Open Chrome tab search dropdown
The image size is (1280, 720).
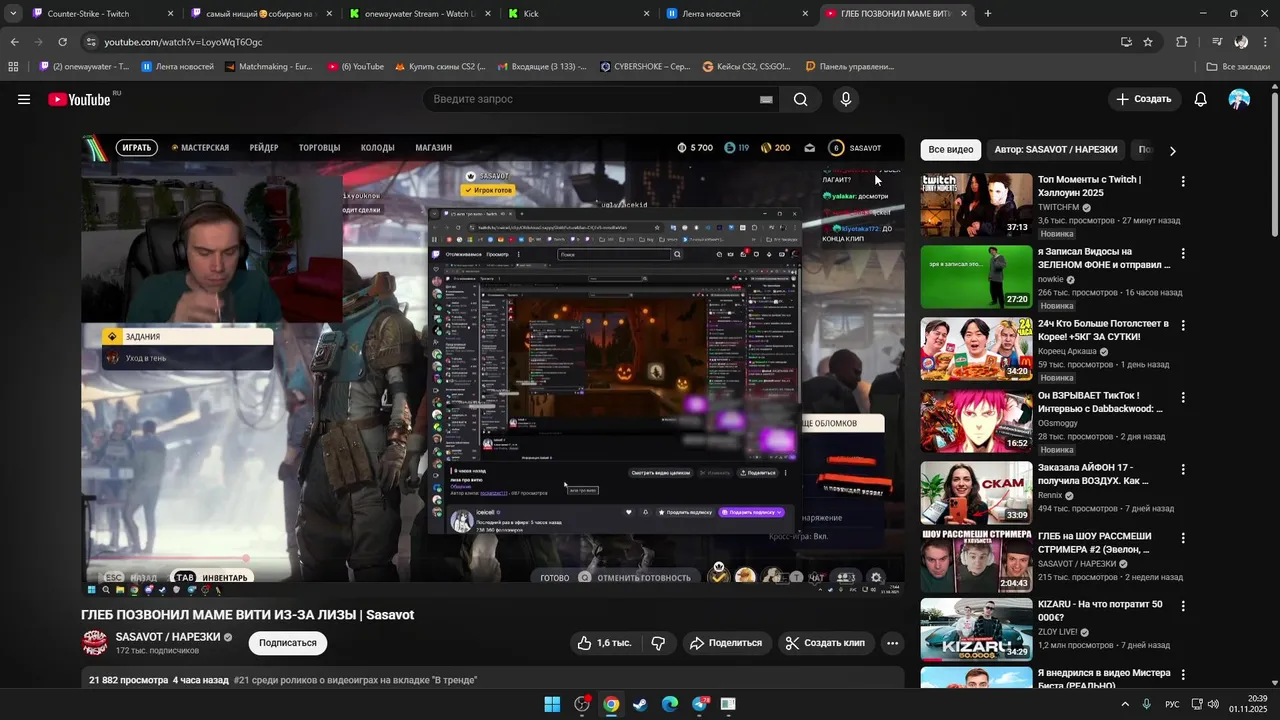(x=13, y=14)
